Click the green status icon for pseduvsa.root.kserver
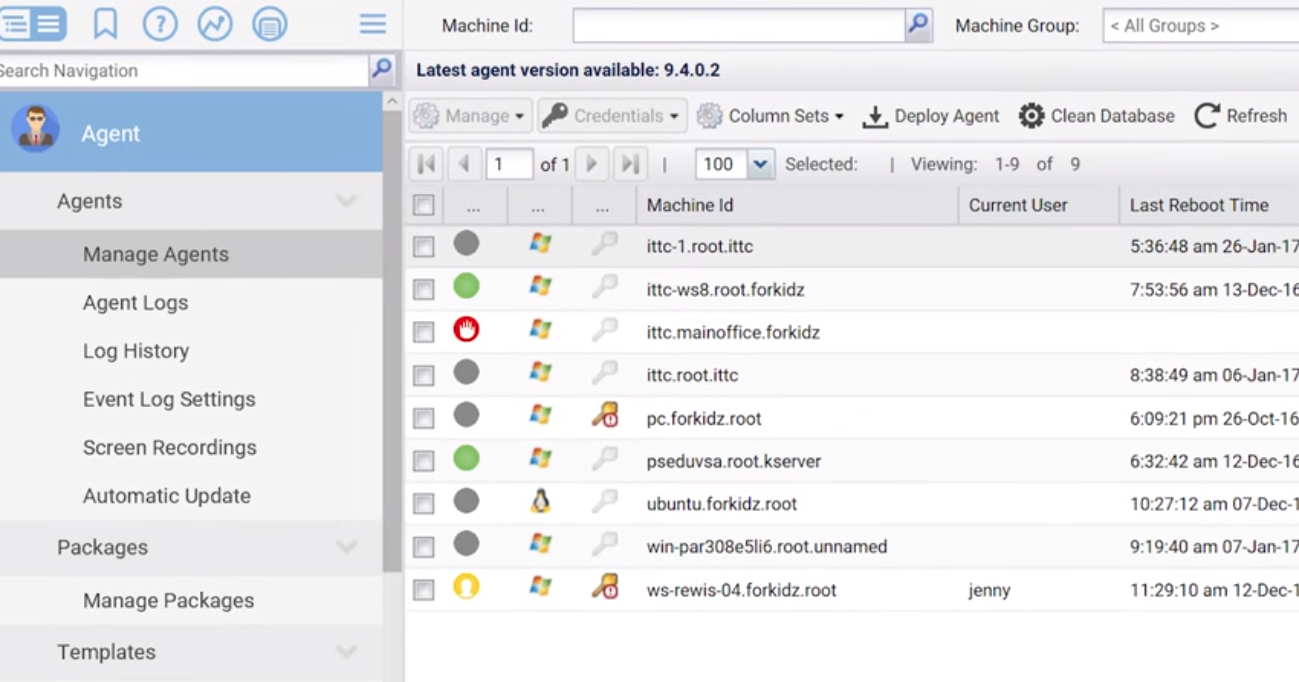Image resolution: width=1299 pixels, height=682 pixels. pos(466,458)
